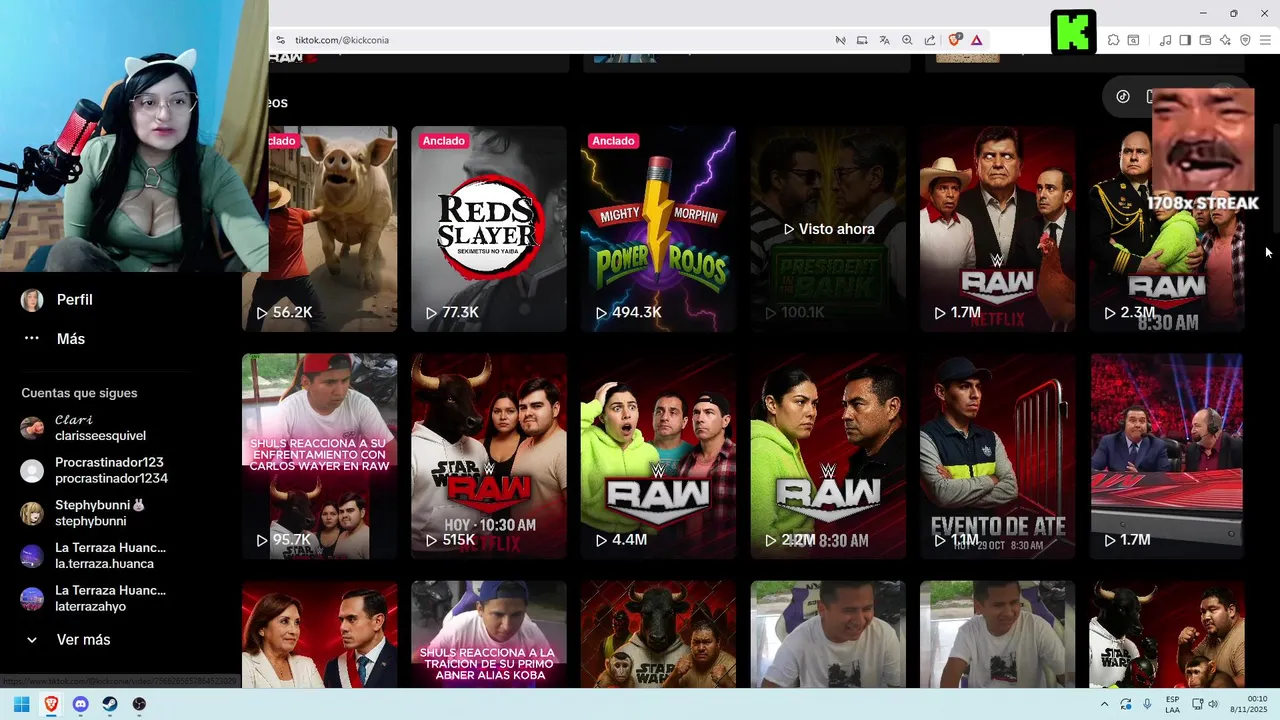The width and height of the screenshot is (1280, 720).
Task: Click the VPN shield icon in toolbar
Action: [x=1245, y=40]
